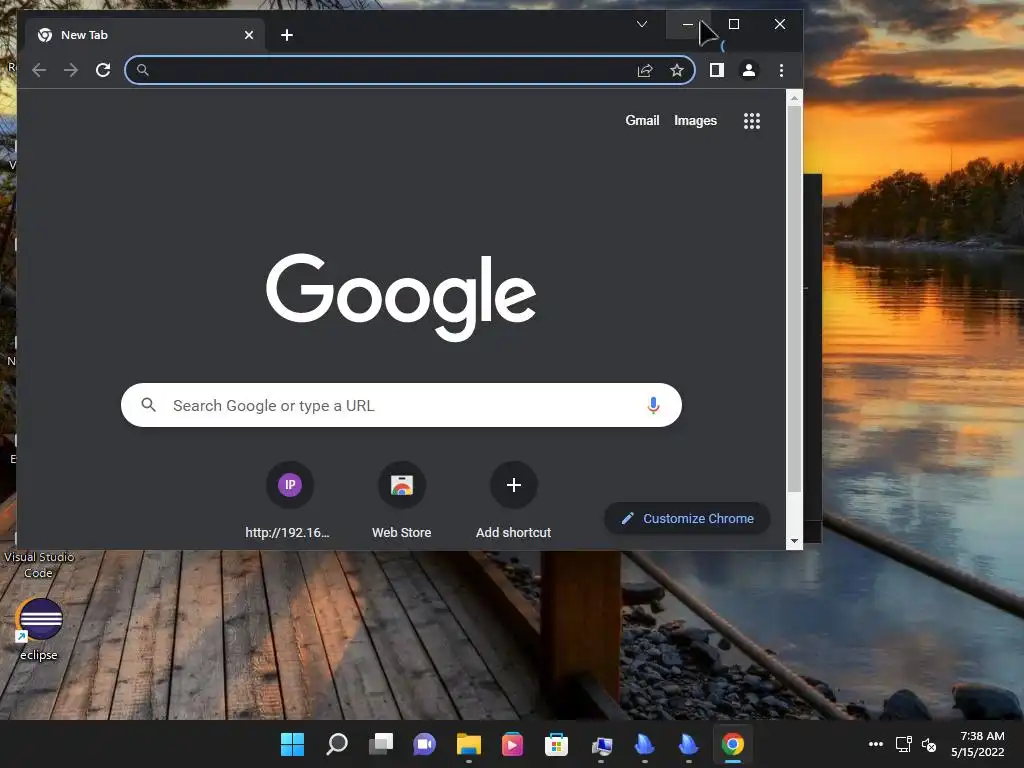Open the Chrome profile avatar menu
The height and width of the screenshot is (768, 1024).
[x=749, y=70]
